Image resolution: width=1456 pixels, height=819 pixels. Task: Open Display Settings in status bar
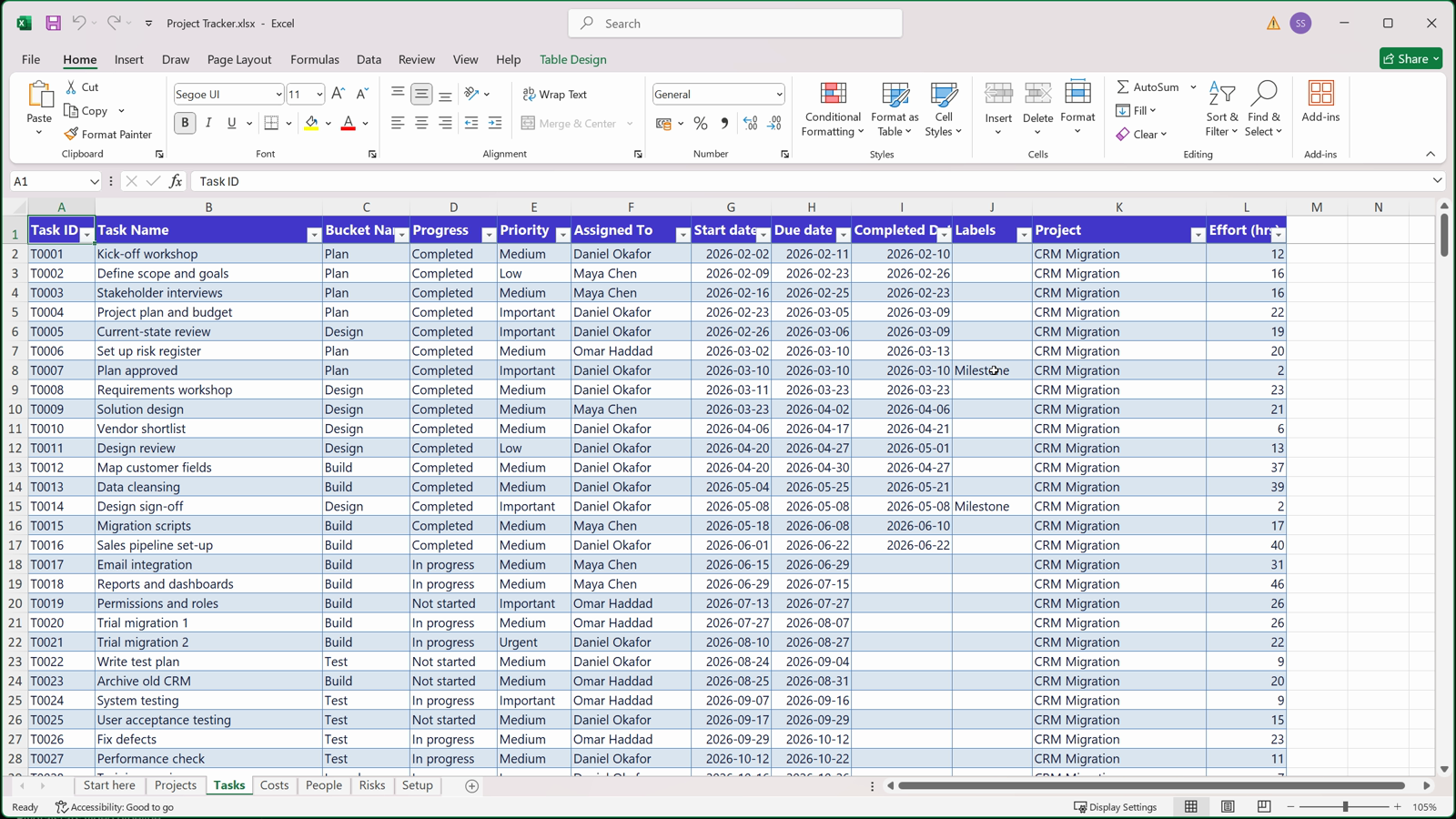pyautogui.click(x=1116, y=807)
